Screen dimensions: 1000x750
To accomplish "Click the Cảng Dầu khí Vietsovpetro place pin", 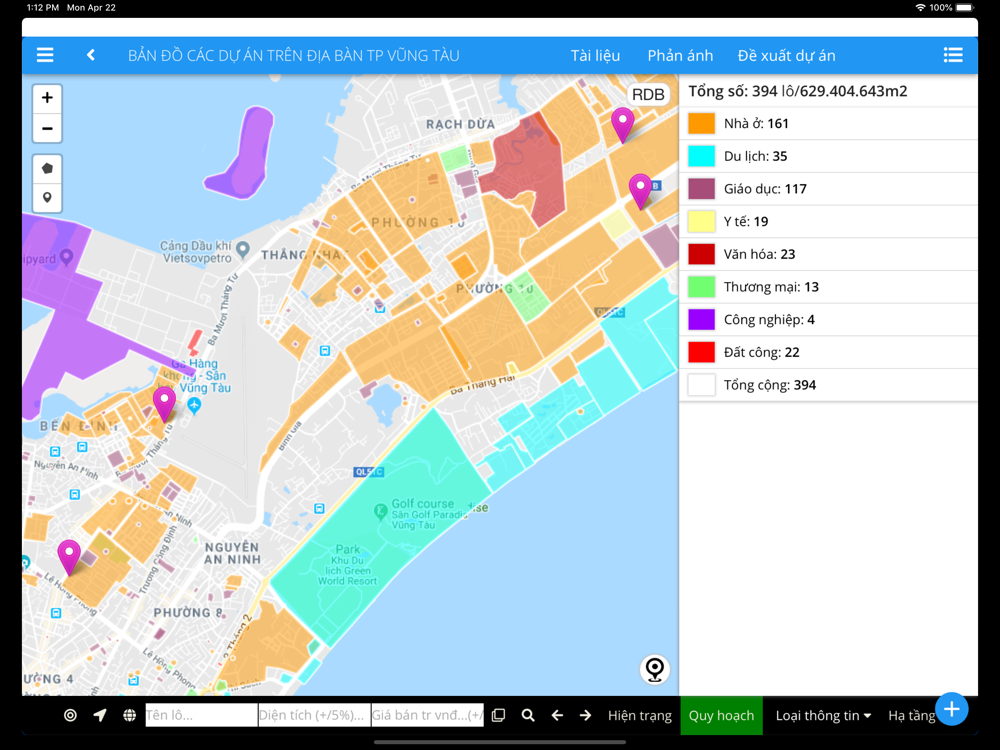I will [x=242, y=249].
